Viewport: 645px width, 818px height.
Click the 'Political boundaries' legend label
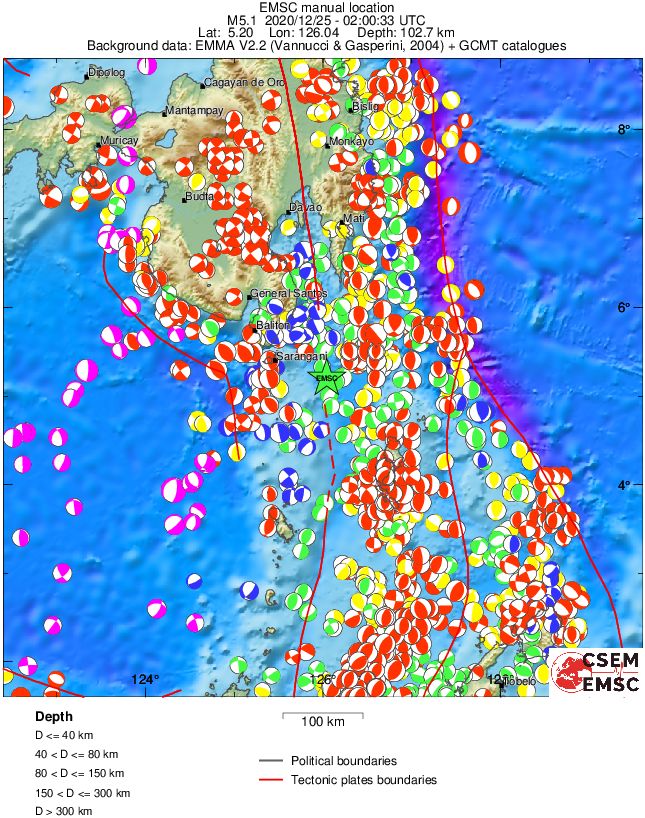coord(344,761)
